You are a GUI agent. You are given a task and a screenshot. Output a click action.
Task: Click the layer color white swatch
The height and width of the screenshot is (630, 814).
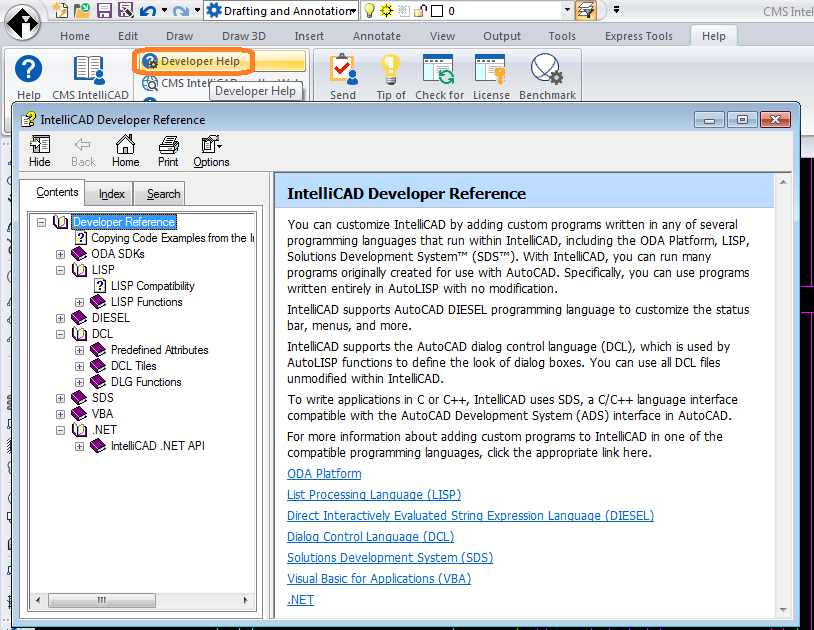437,11
